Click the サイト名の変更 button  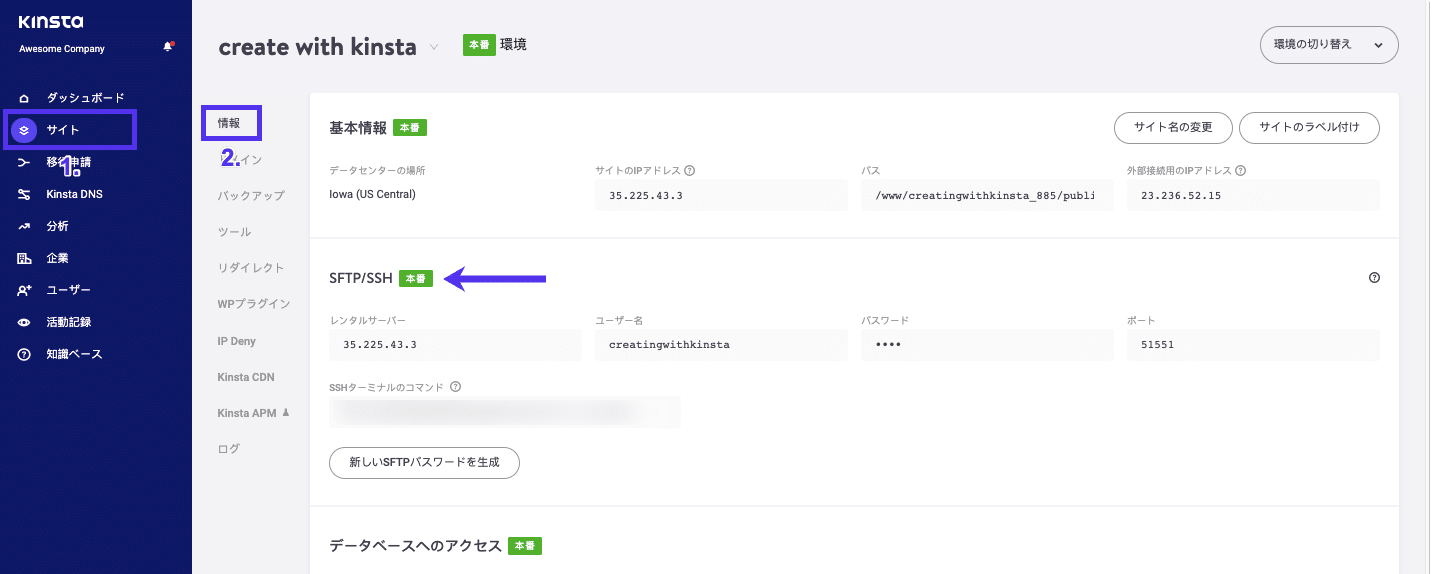1173,128
